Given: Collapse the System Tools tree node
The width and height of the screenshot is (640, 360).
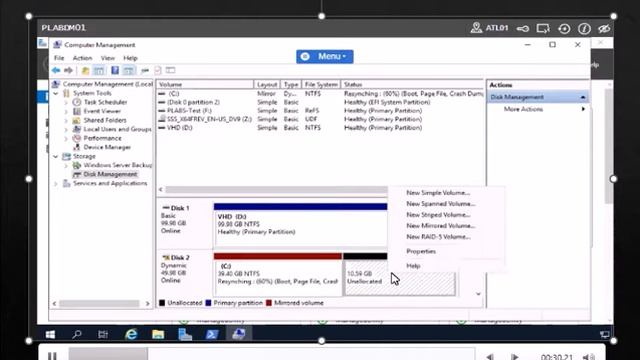Looking at the screenshot, I should (x=56, y=93).
